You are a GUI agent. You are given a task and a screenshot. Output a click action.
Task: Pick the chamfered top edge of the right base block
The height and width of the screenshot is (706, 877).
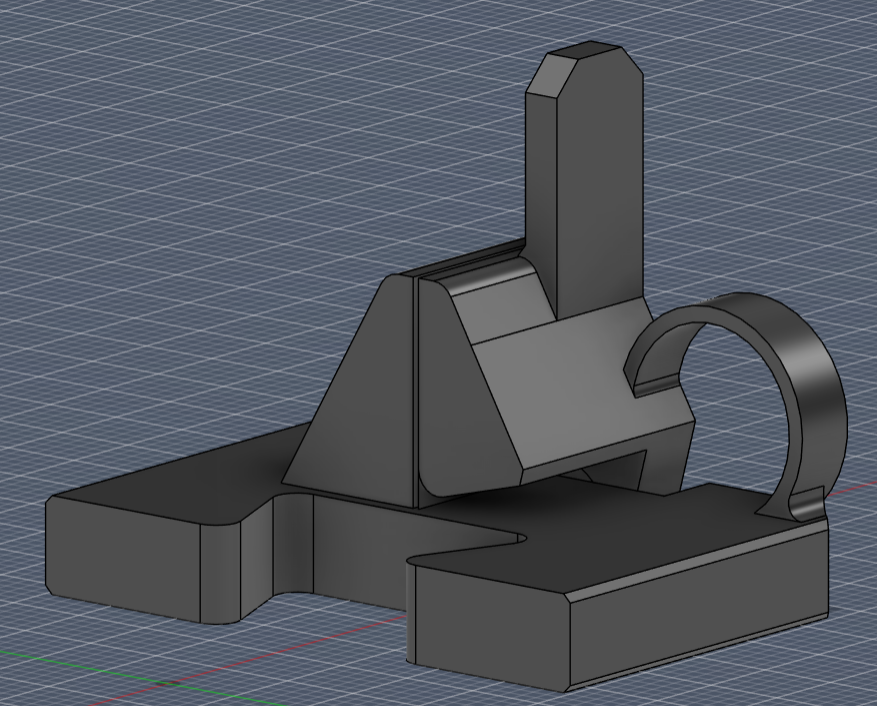tap(696, 559)
